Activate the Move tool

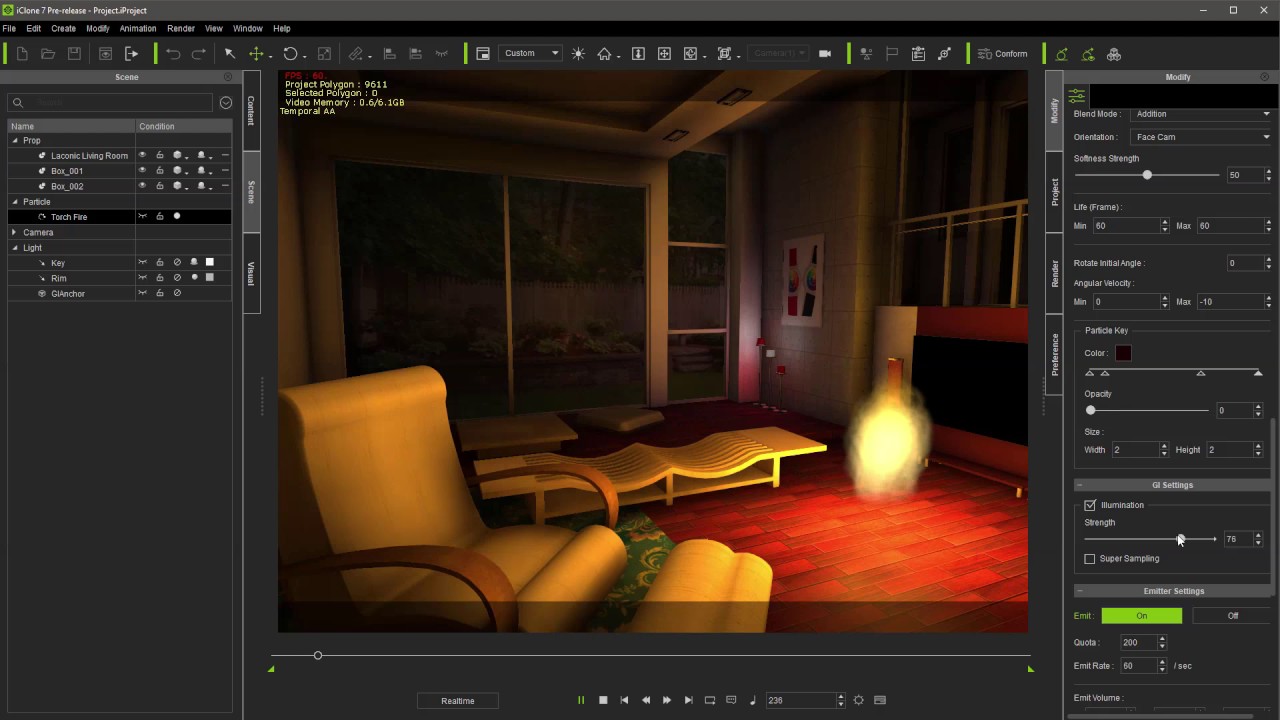point(256,54)
